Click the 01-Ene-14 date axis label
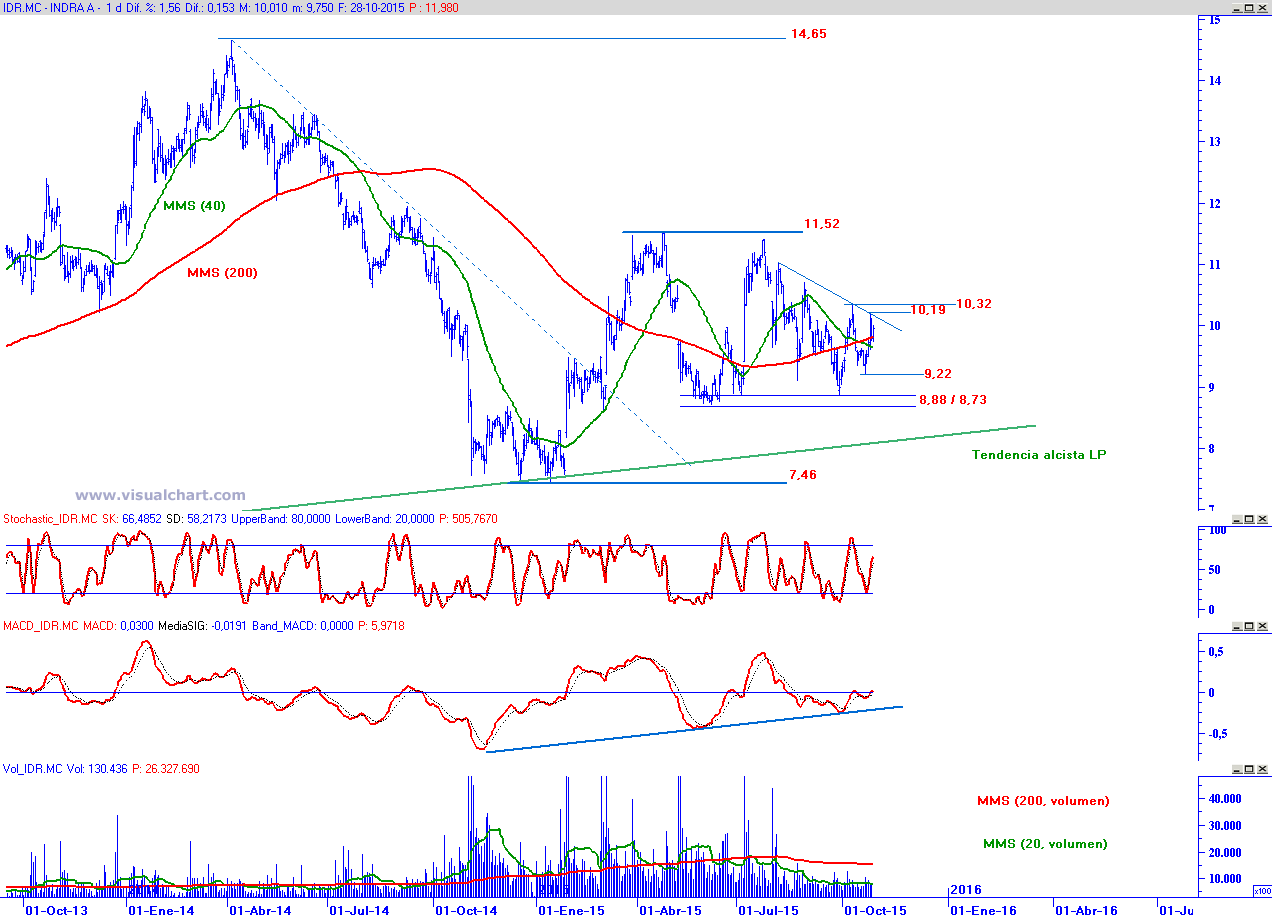 pyautogui.click(x=161, y=910)
